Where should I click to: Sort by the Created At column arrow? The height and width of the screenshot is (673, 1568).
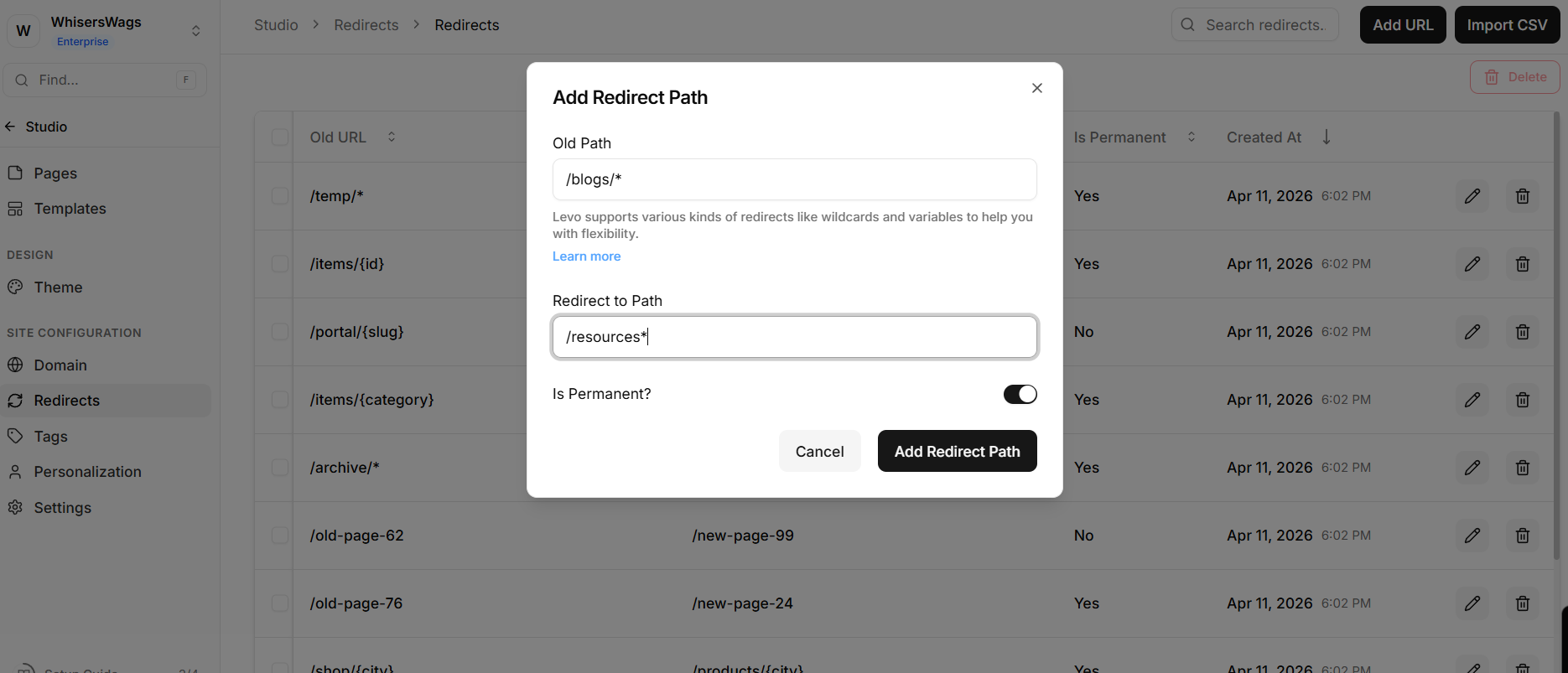(x=1326, y=137)
